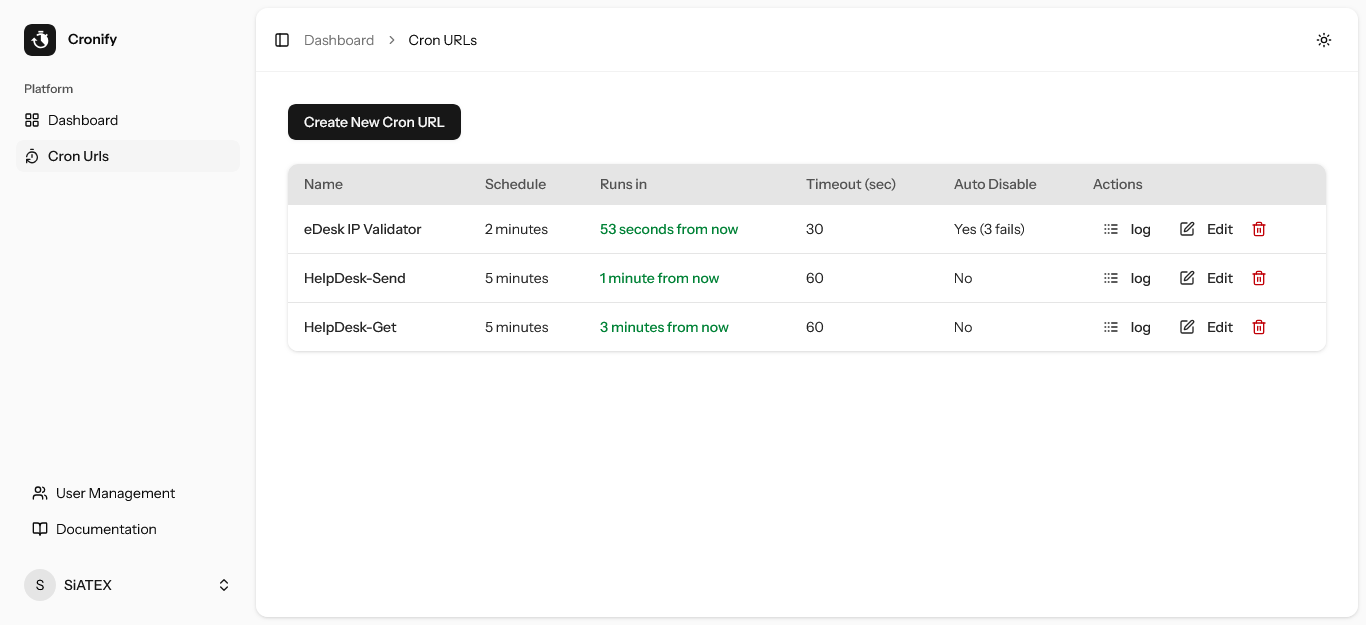
Task: Click the green '53 seconds from now' text
Action: [669, 229]
